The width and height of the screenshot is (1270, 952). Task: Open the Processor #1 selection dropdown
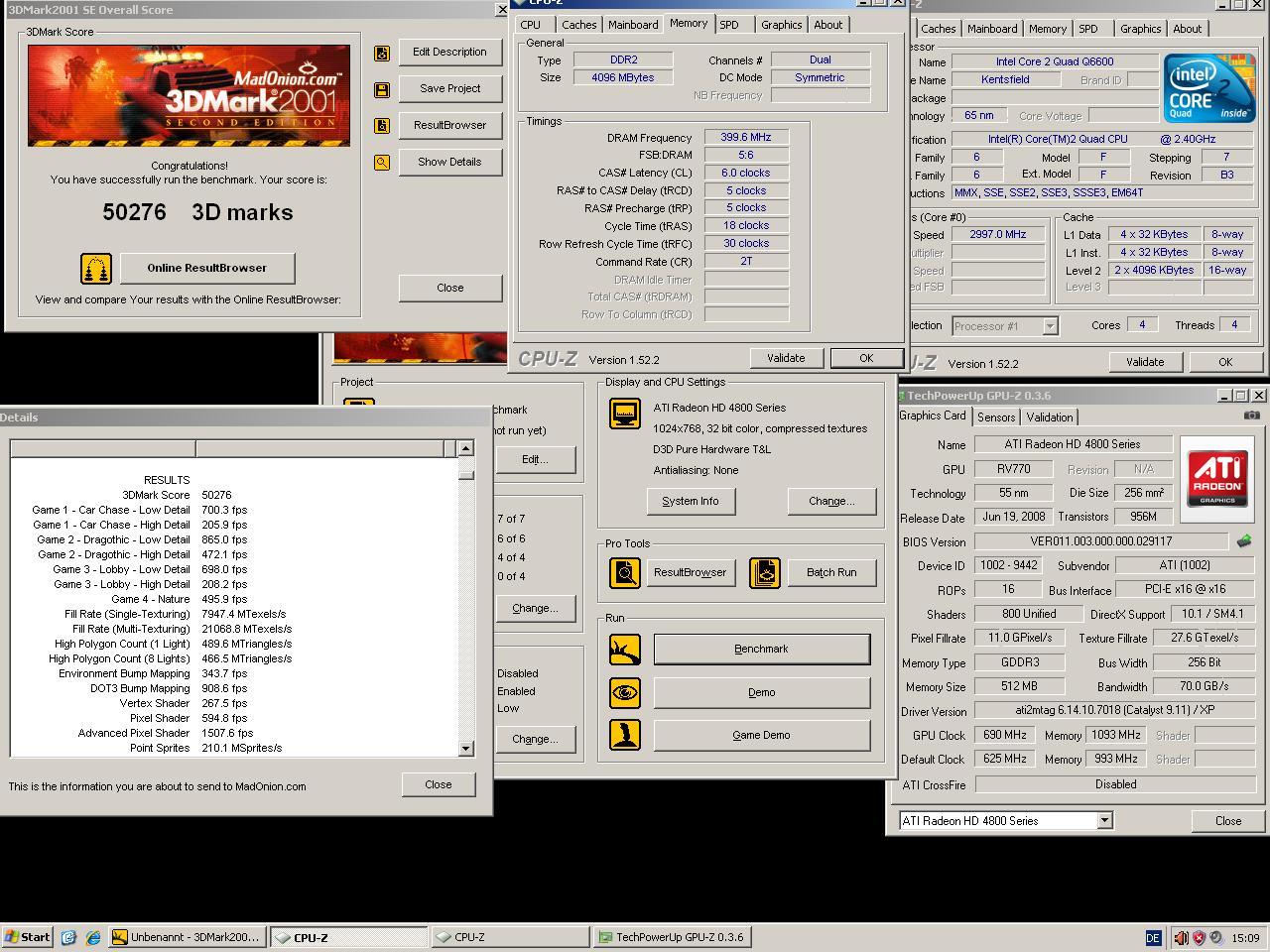pos(1050,326)
